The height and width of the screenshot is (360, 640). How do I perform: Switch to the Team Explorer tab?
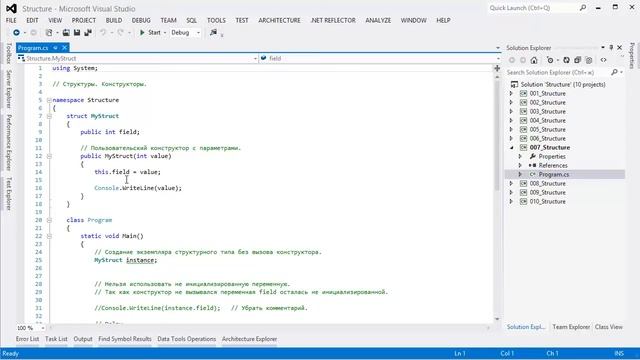tap(571, 327)
